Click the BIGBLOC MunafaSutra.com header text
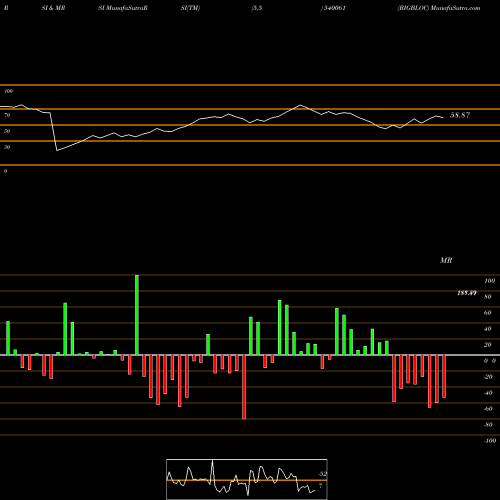The width and height of the screenshot is (500, 500). click(x=439, y=8)
